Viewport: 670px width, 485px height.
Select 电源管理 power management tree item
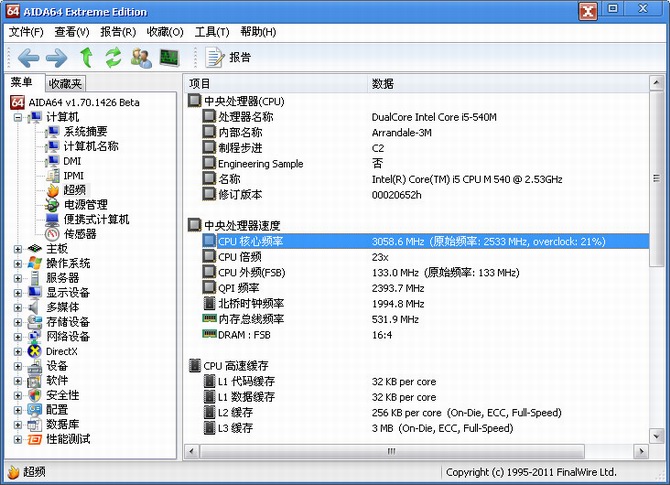[x=86, y=205]
